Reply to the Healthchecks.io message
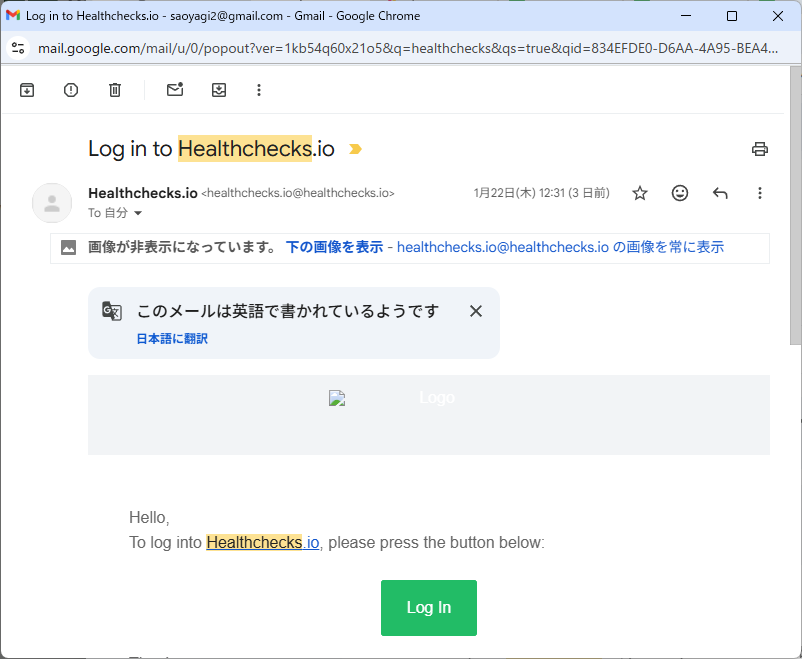Image resolution: width=802 pixels, height=659 pixels. (x=720, y=193)
